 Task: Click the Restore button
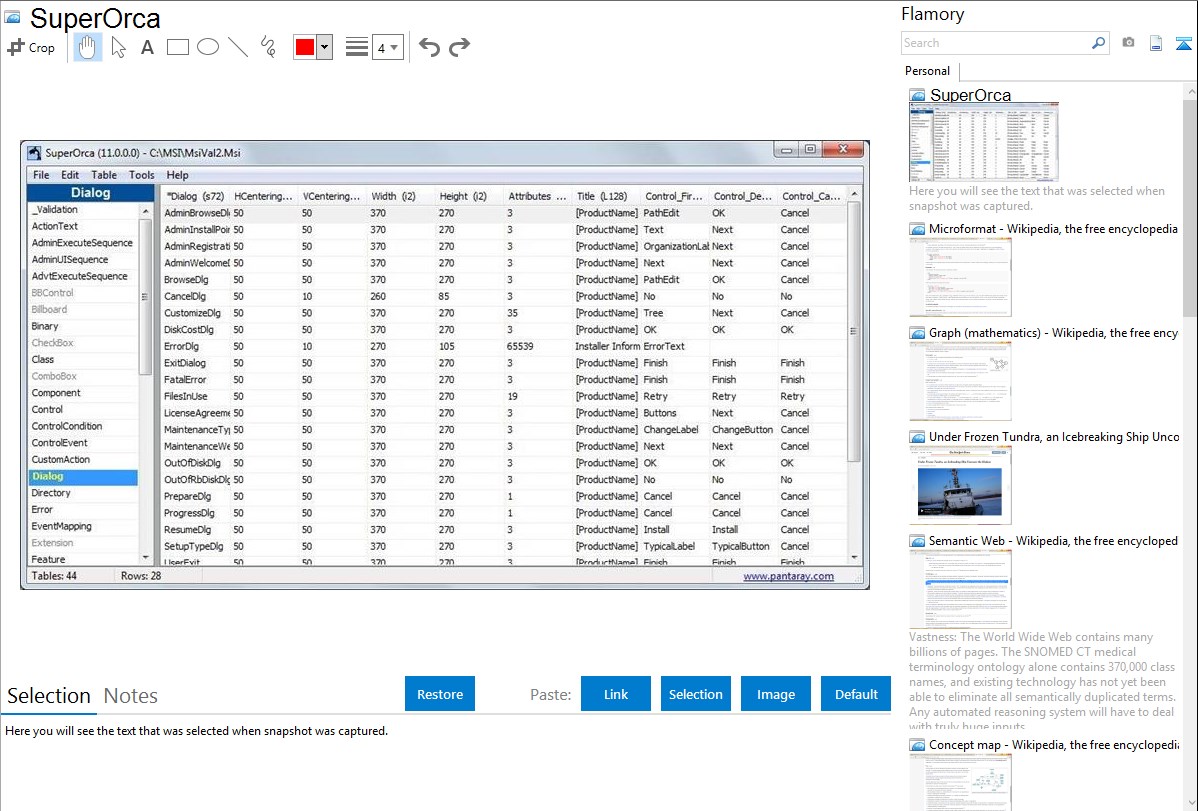point(440,694)
